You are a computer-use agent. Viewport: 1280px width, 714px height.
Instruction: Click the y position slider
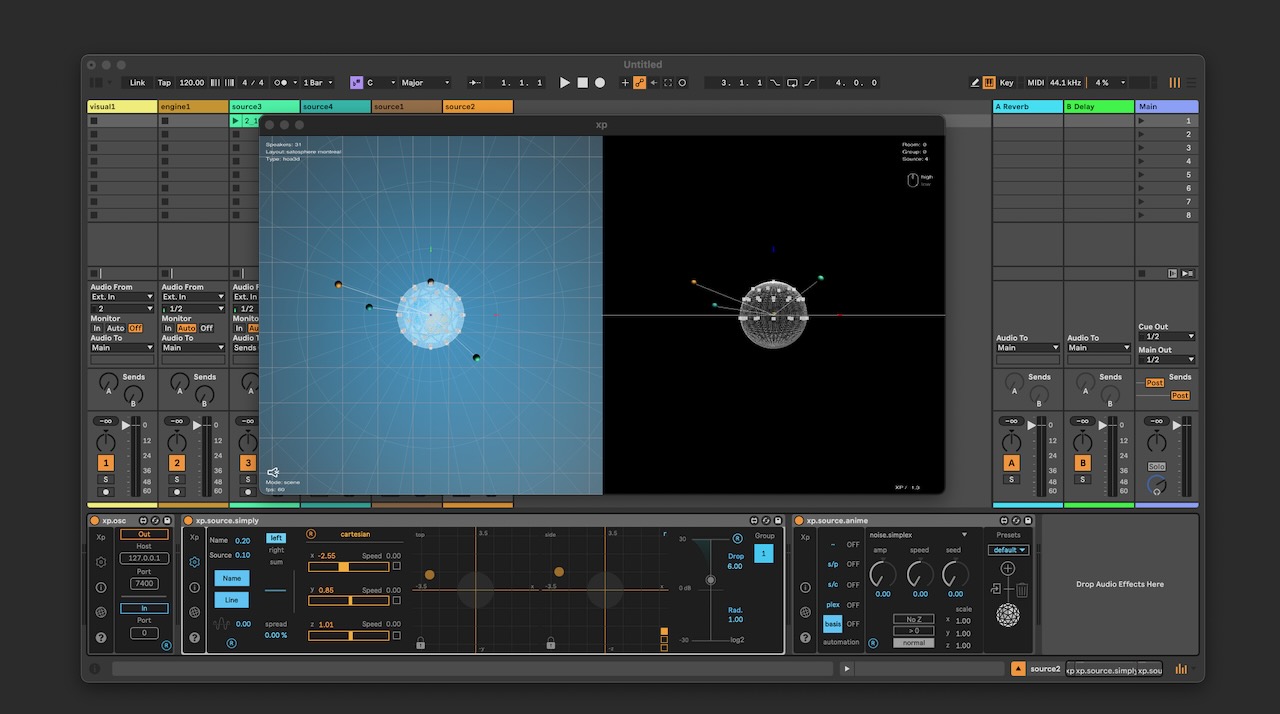[348, 600]
